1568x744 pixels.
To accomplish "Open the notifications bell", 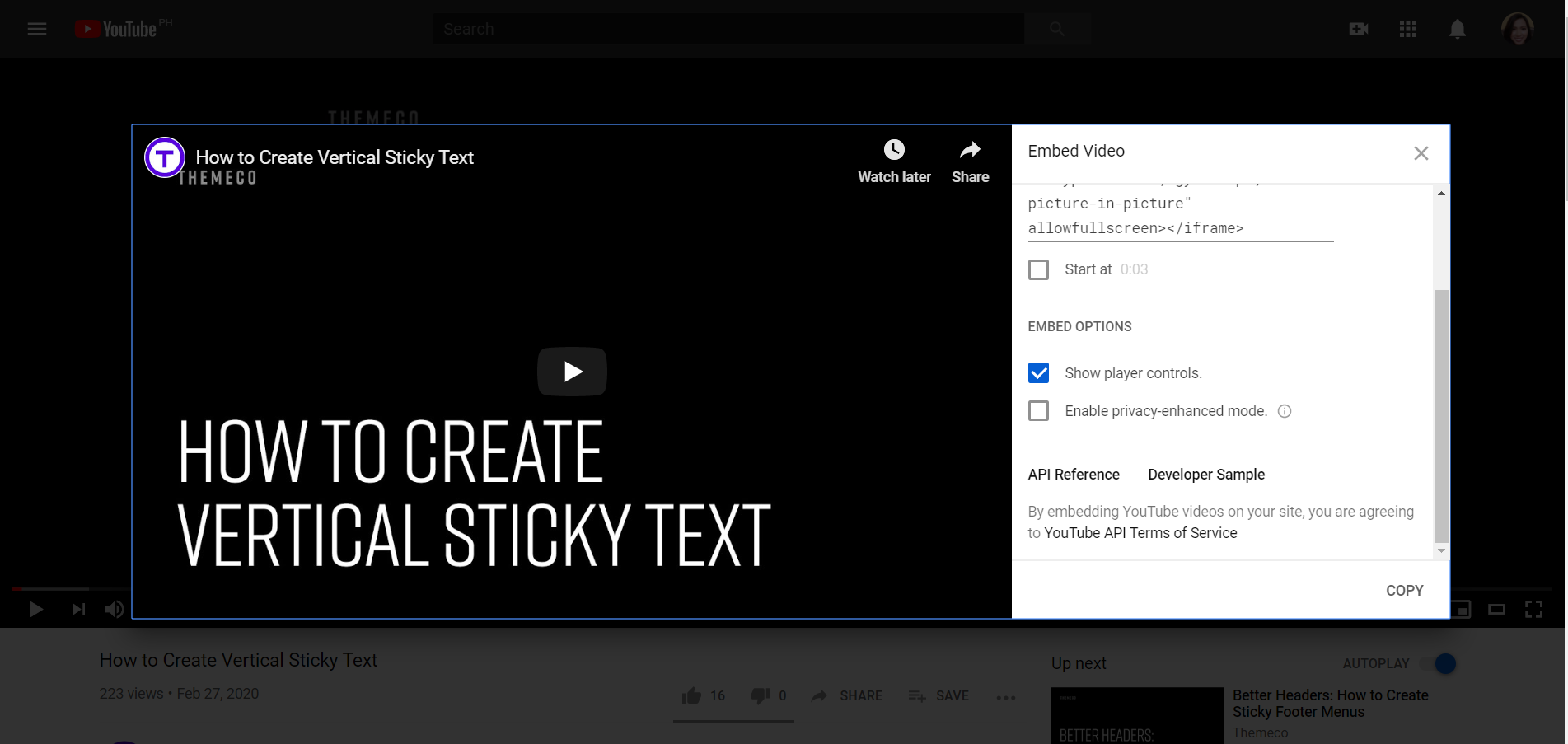I will tap(1458, 29).
